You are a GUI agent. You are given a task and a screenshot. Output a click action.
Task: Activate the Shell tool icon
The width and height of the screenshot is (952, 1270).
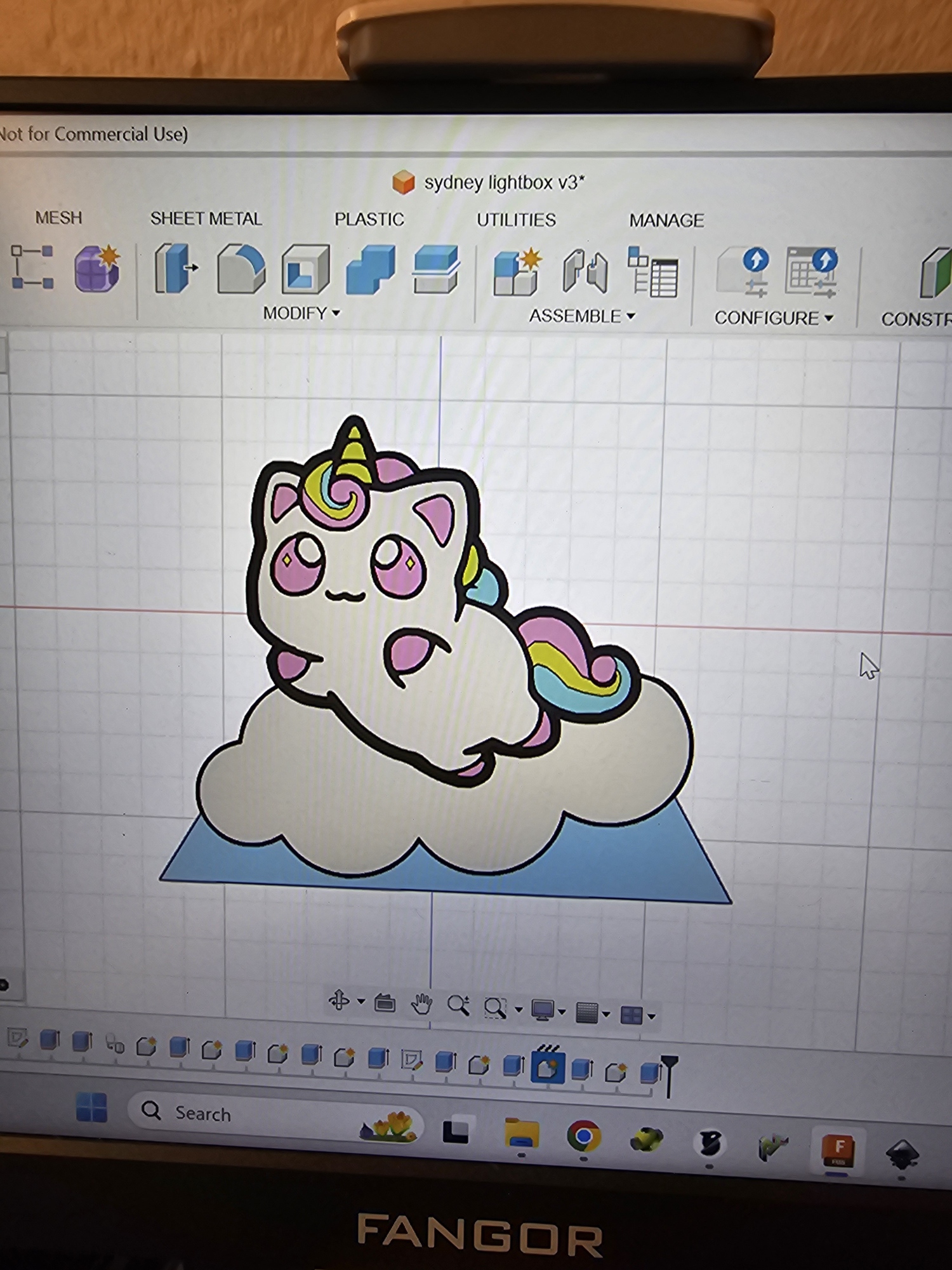point(306,269)
